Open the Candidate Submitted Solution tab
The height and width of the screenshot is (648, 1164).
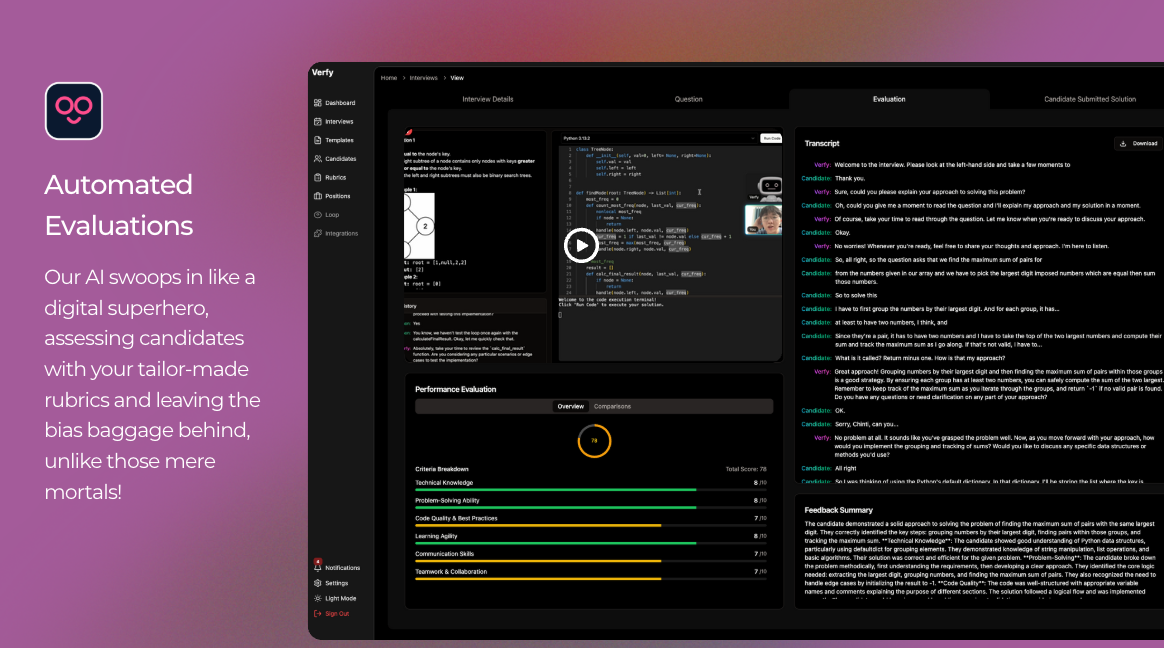click(1090, 99)
